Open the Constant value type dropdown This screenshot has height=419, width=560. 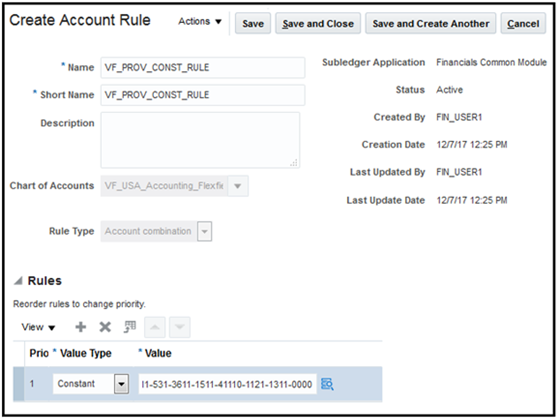121,384
